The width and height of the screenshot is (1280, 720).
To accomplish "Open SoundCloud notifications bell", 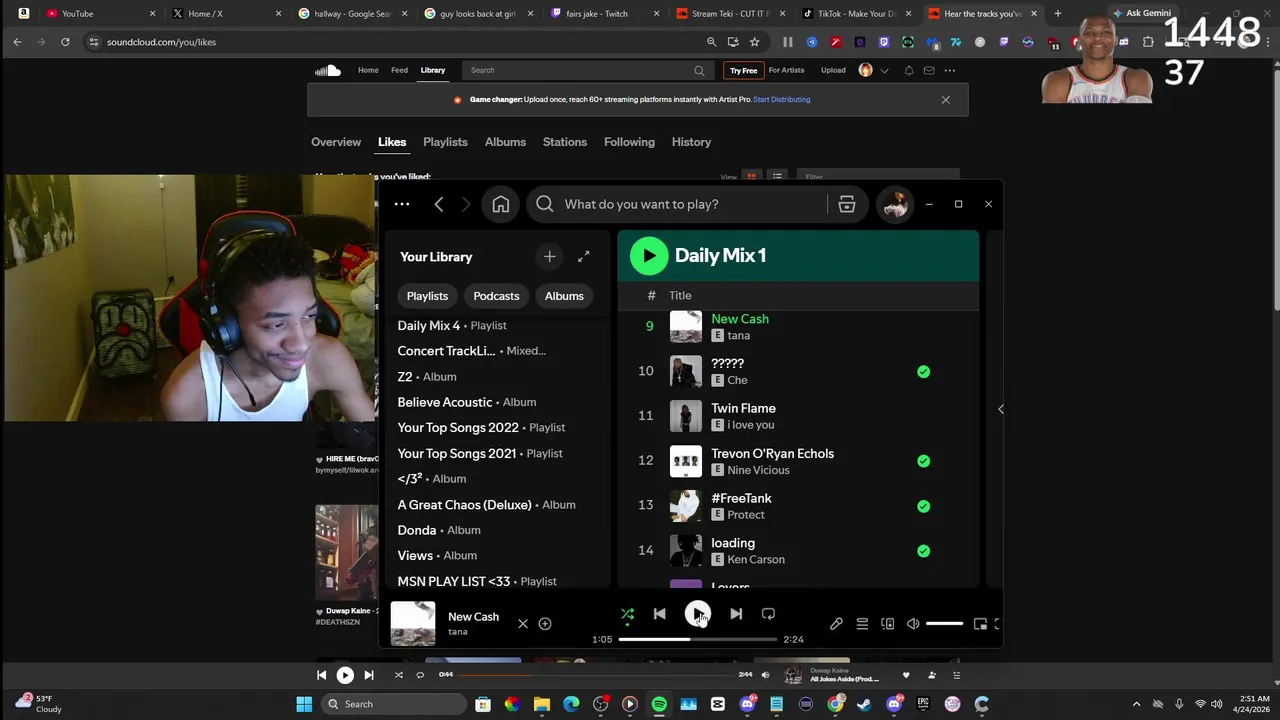I will tap(909, 70).
